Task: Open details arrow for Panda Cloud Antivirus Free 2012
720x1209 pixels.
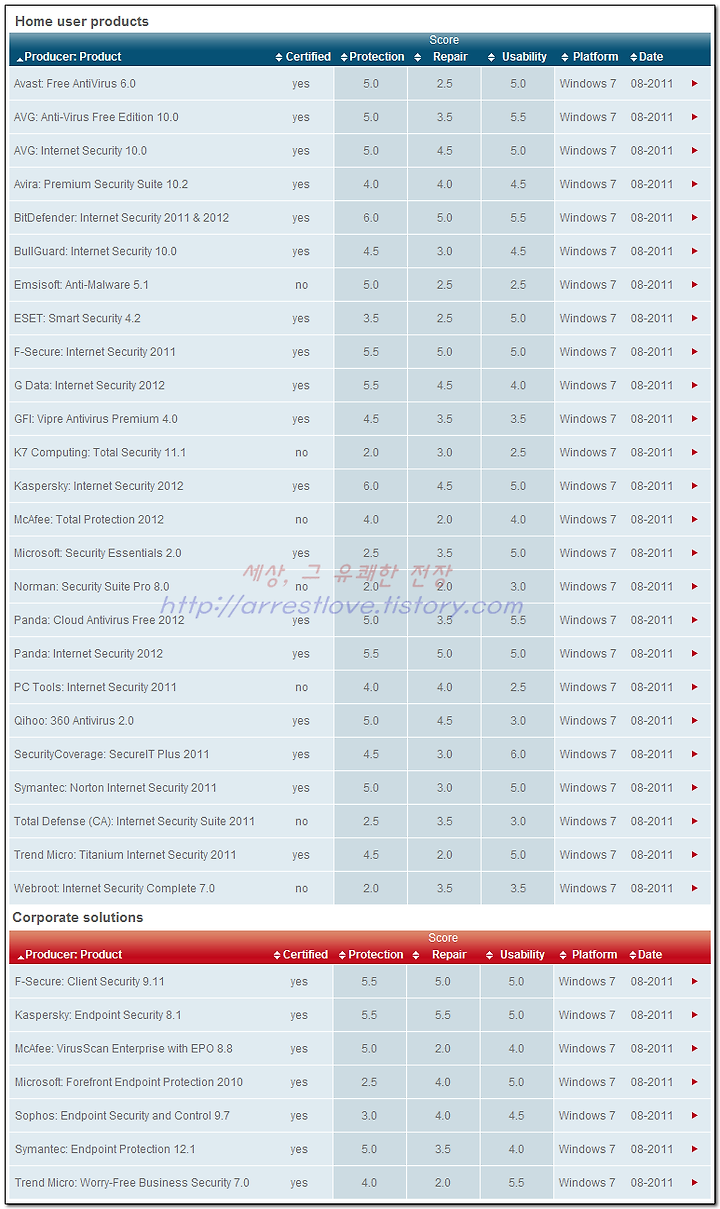Action: pos(695,620)
